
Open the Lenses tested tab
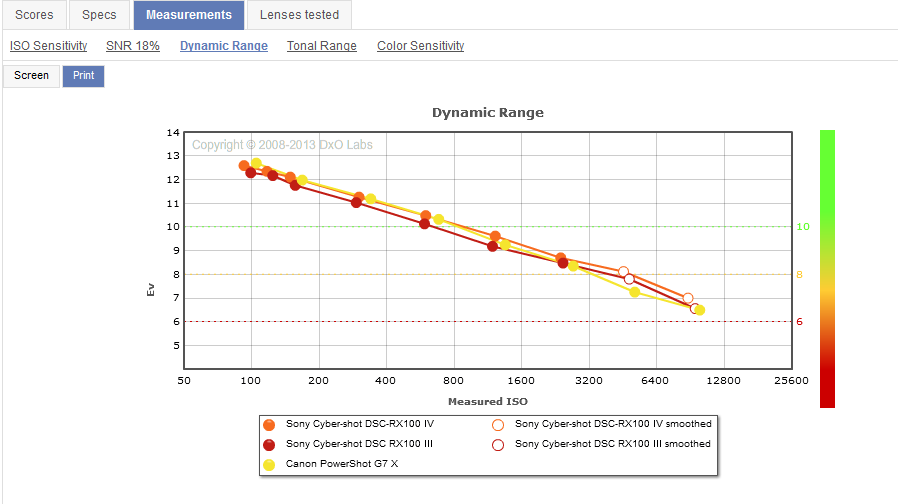tap(300, 15)
